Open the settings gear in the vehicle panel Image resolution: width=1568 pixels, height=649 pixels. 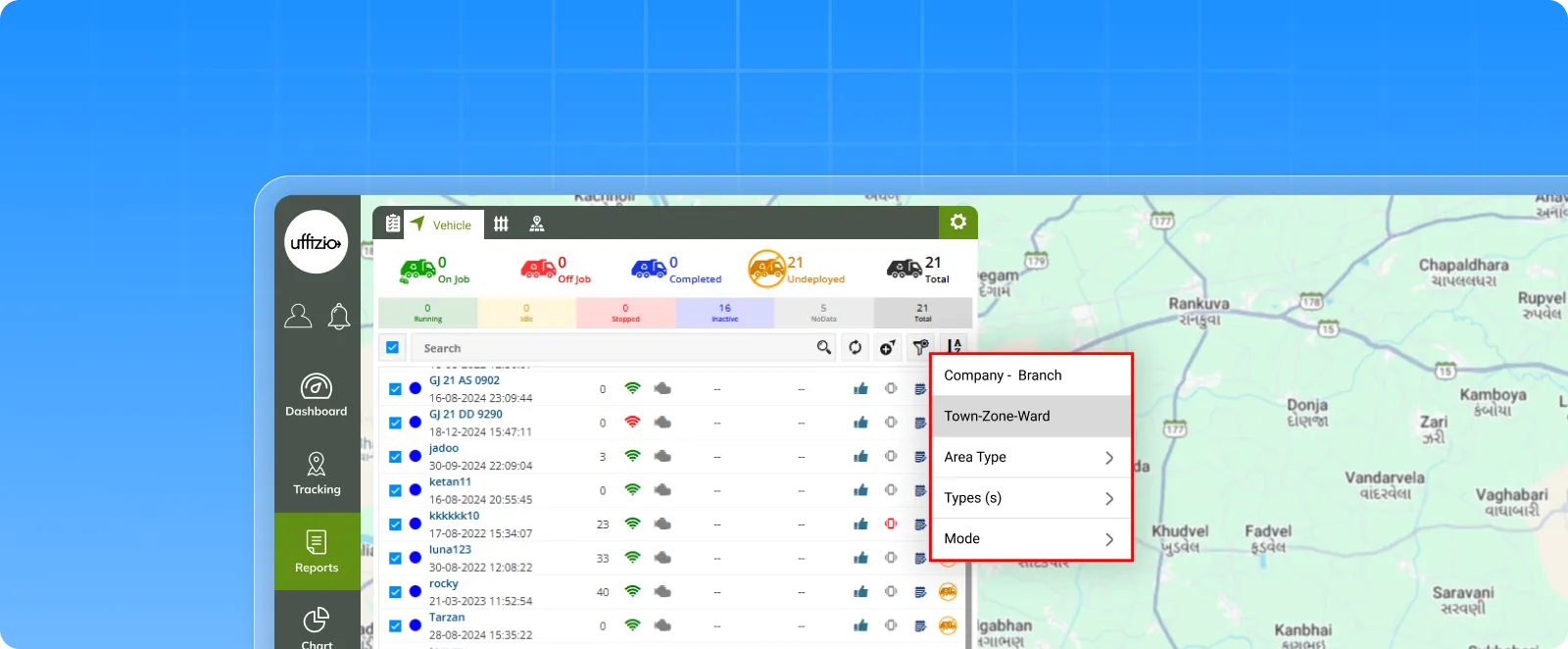tap(957, 223)
